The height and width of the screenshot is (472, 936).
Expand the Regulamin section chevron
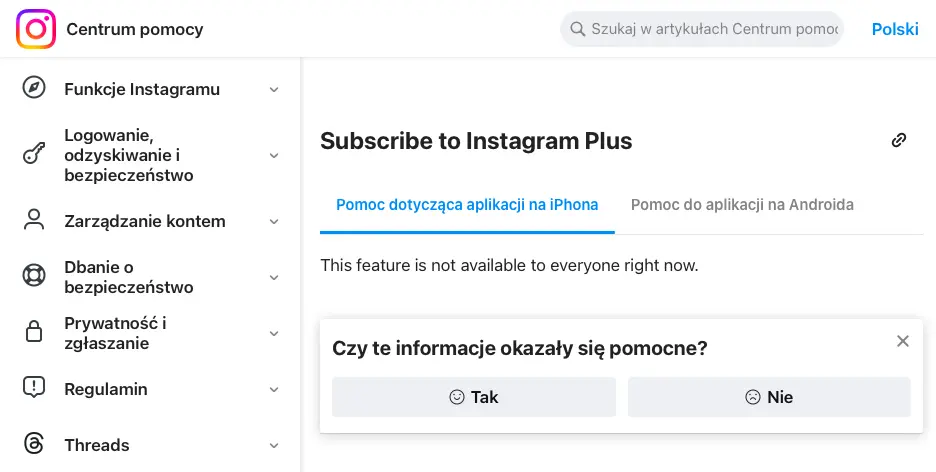click(x=274, y=389)
